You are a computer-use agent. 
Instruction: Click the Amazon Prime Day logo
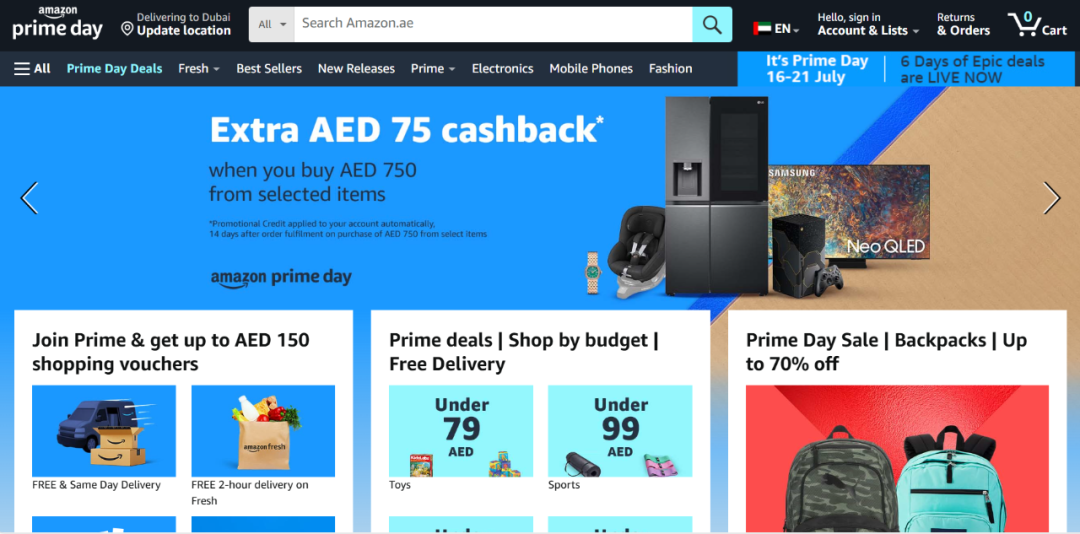57,23
